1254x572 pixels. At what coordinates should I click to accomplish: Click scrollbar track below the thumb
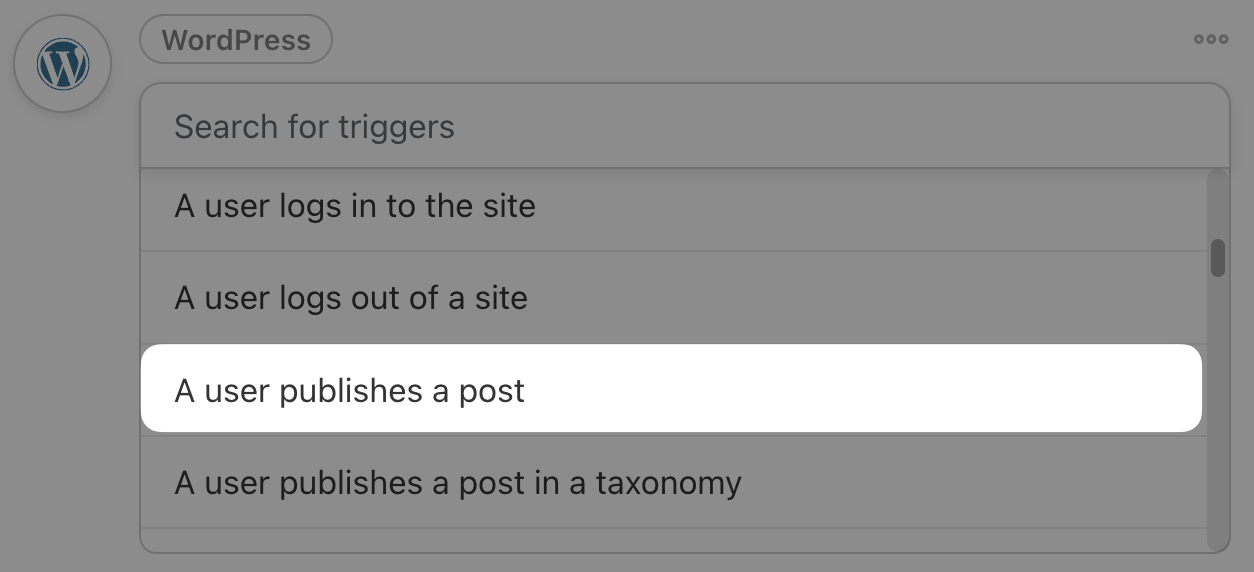coord(1217,410)
